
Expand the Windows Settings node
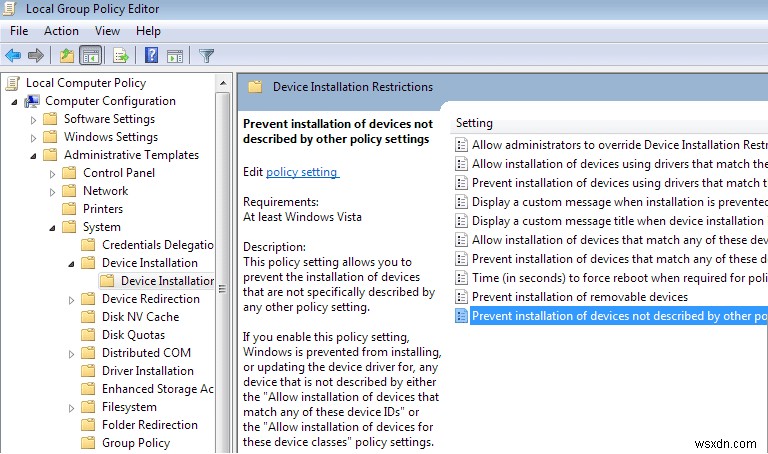pyautogui.click(x=33, y=138)
